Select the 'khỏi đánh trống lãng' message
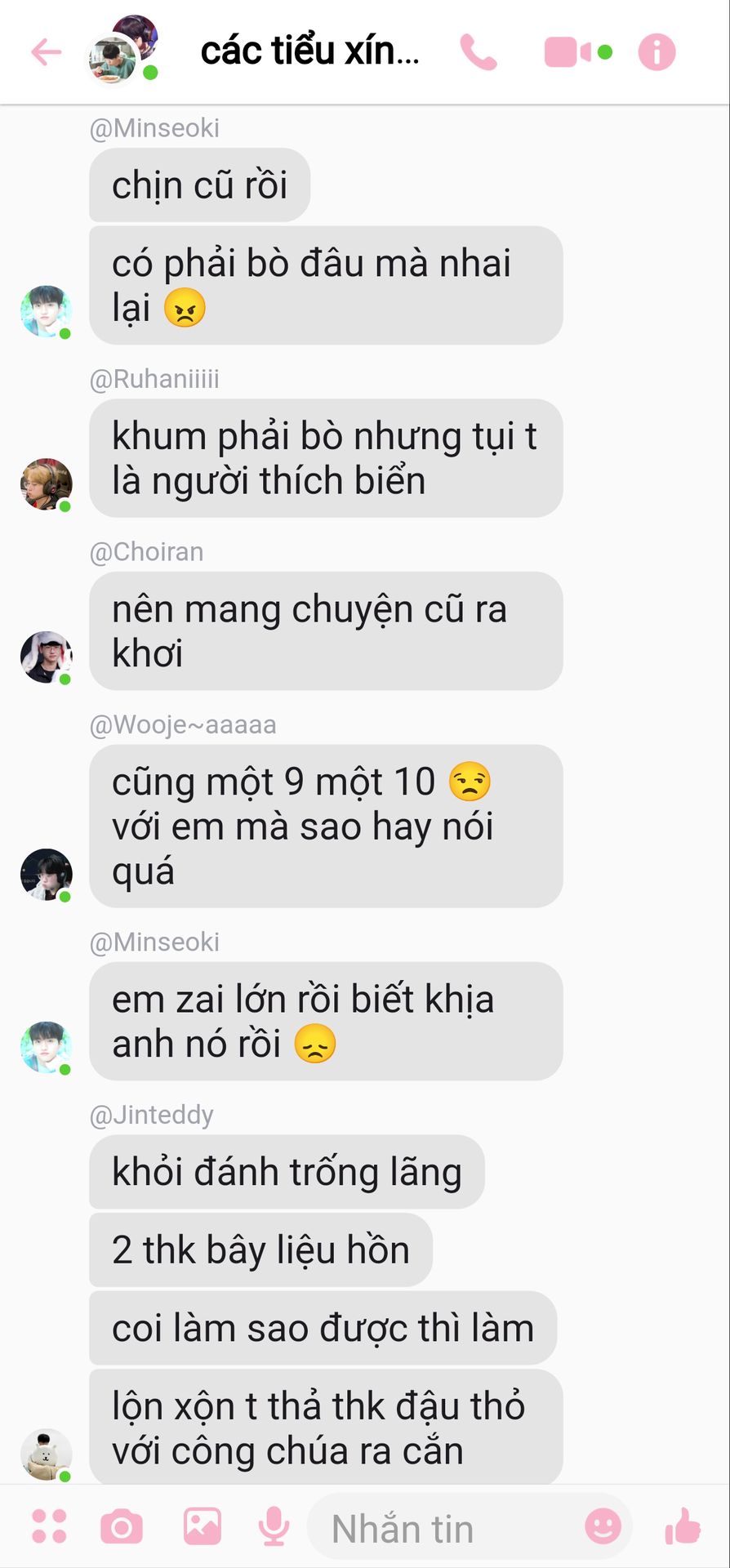Image resolution: width=730 pixels, height=1568 pixels. tap(287, 1171)
